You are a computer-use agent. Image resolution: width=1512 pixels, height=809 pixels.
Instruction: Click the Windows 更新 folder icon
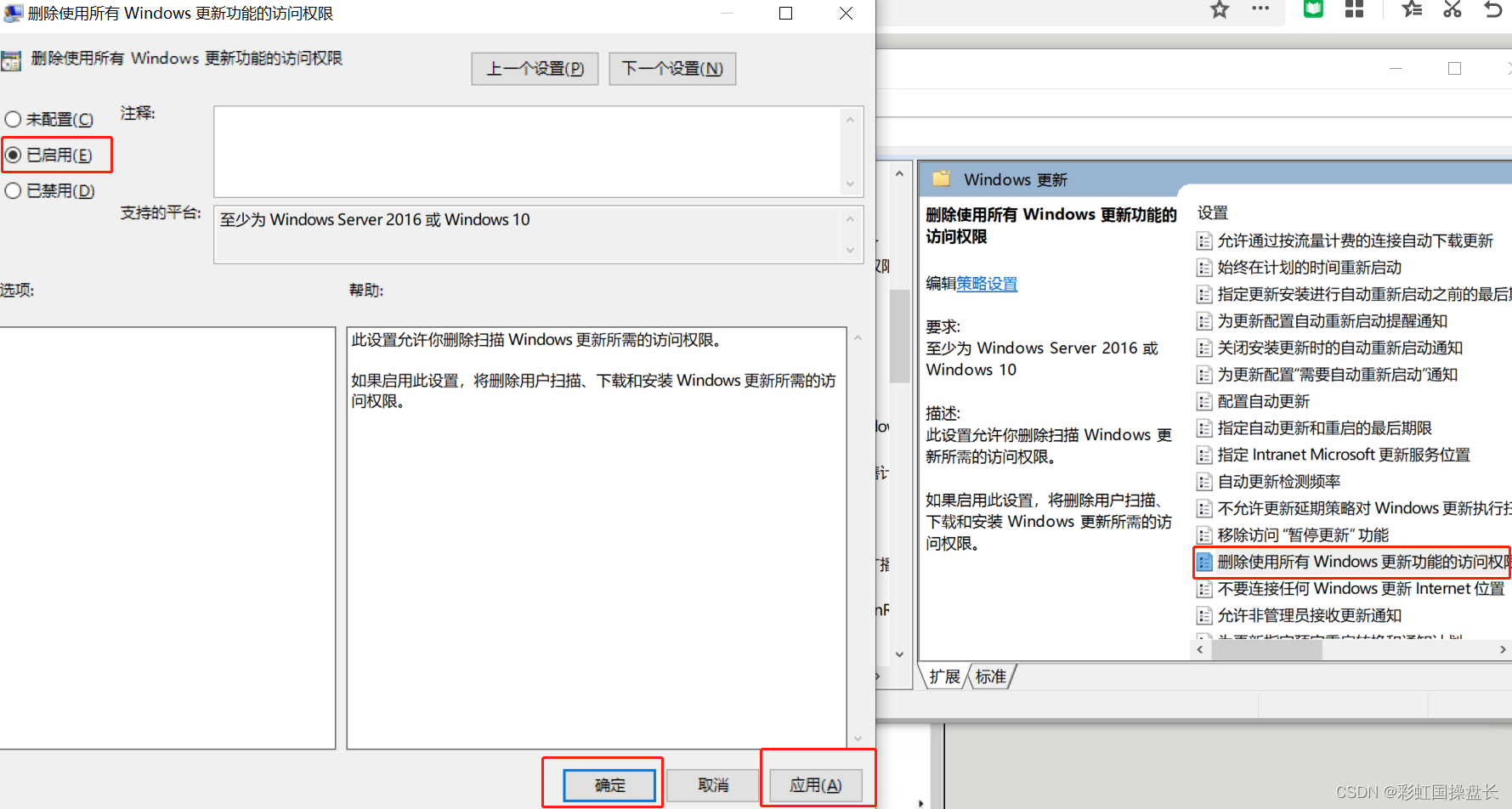[941, 178]
